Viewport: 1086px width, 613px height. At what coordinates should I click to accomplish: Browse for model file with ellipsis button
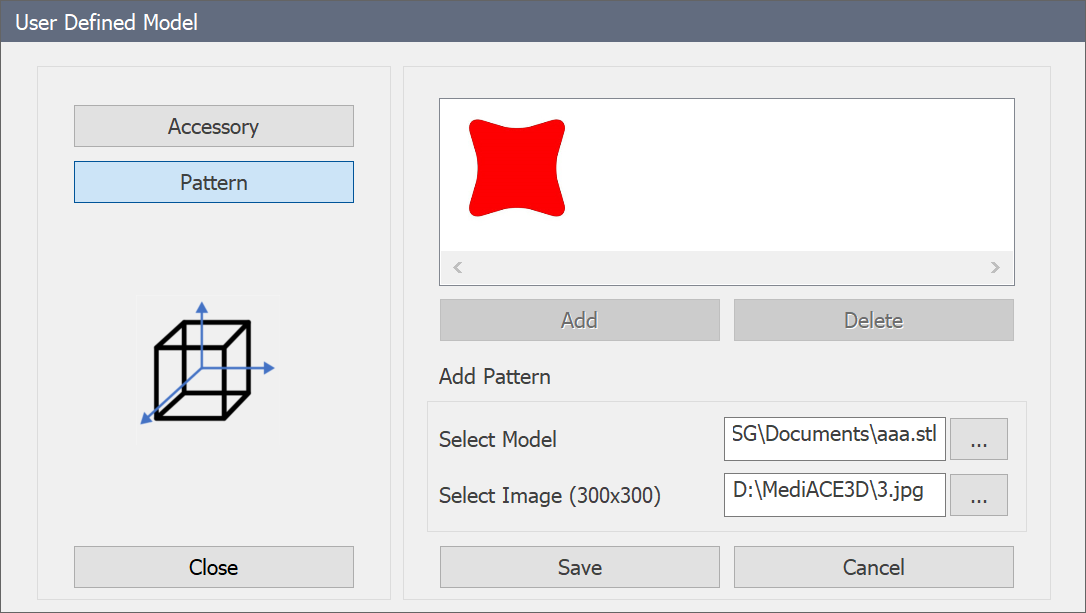[979, 439]
